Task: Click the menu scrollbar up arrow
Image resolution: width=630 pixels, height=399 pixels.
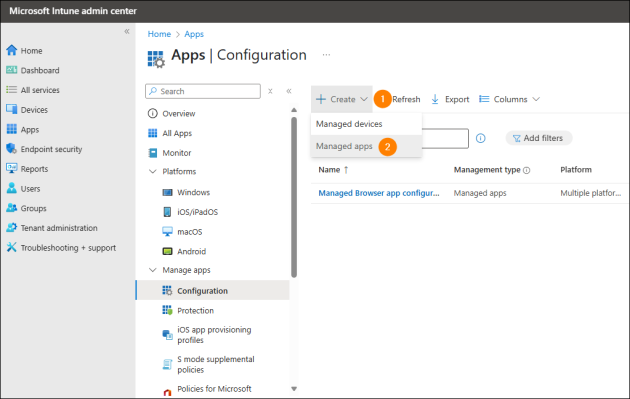Action: pos(294,110)
